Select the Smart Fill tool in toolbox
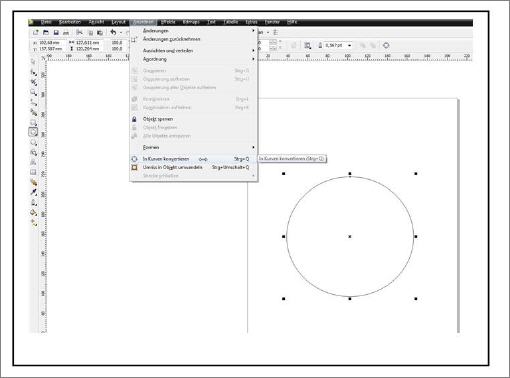Viewport: 510px width, 378px height. pyautogui.click(x=33, y=112)
